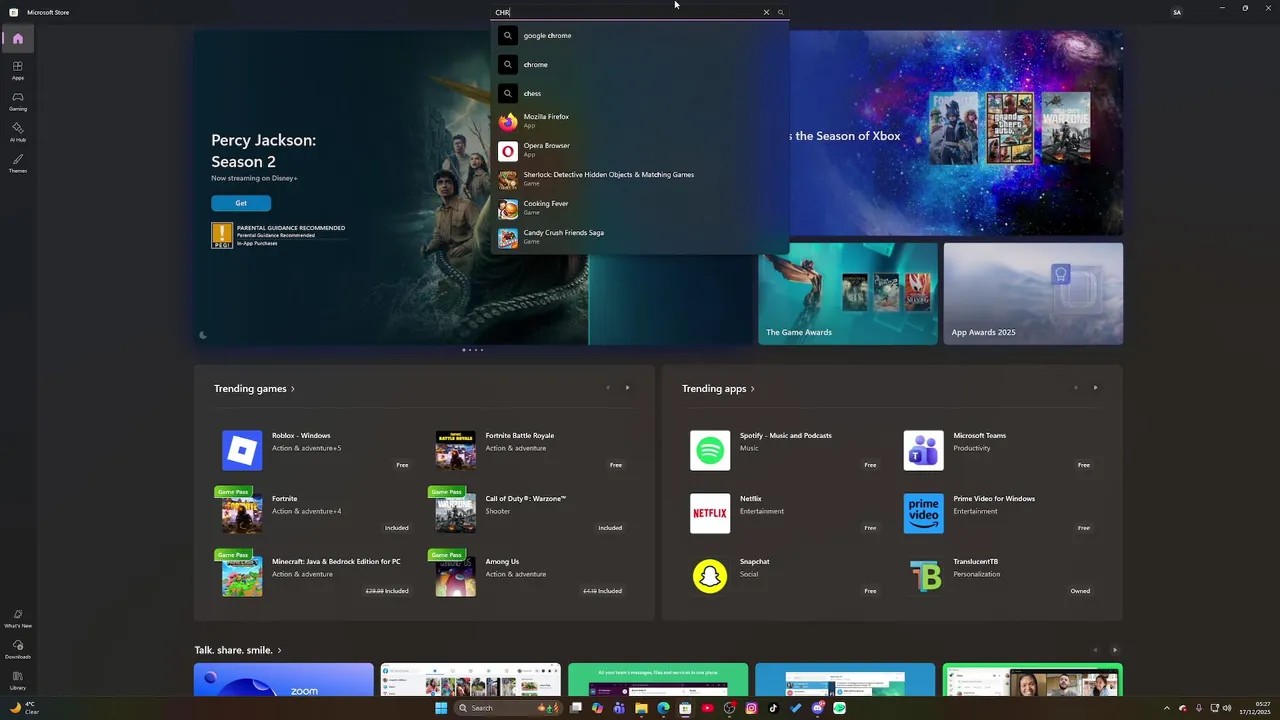This screenshot has width=1280, height=720.
Task: Choose the "chess" search suggestion
Action: point(640,93)
